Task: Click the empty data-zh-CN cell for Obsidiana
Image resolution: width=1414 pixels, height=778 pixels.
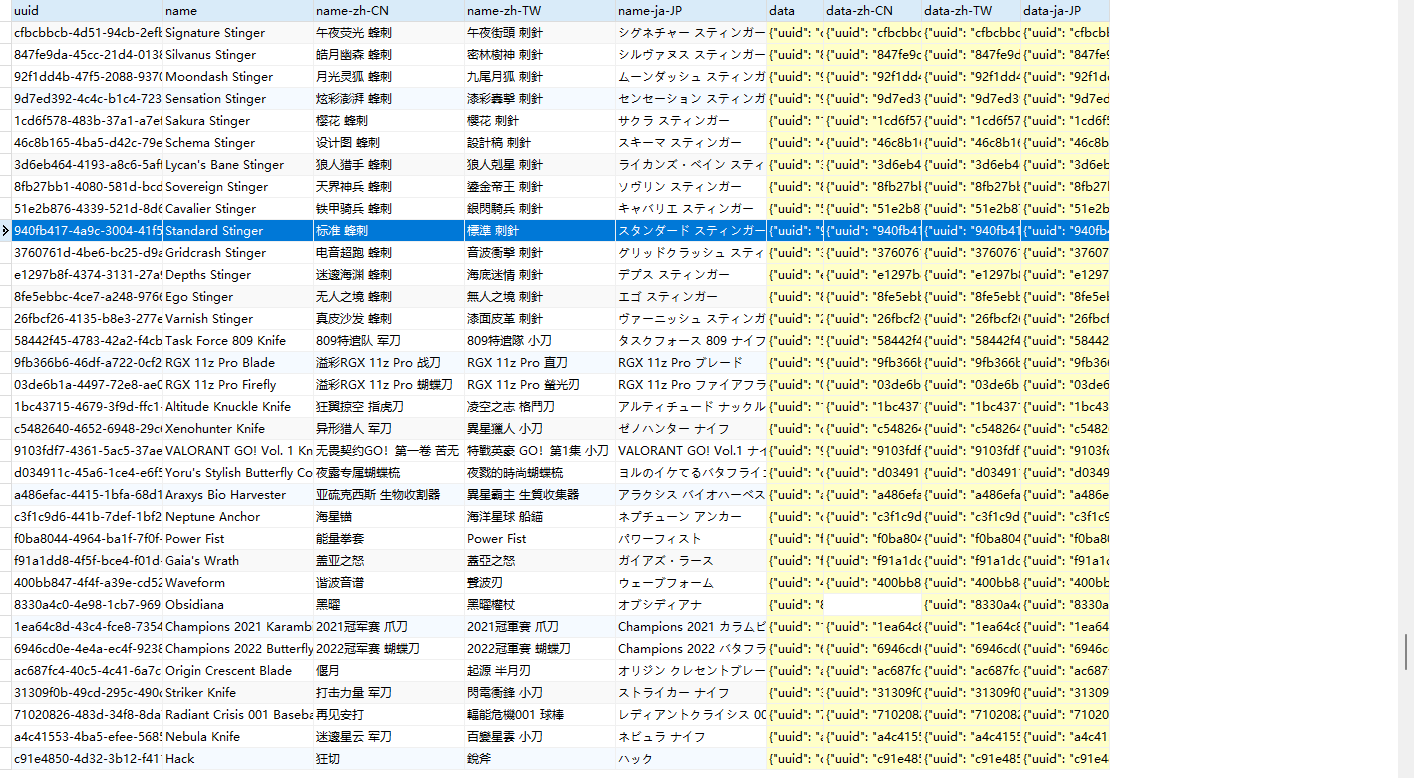Action: [x=872, y=605]
